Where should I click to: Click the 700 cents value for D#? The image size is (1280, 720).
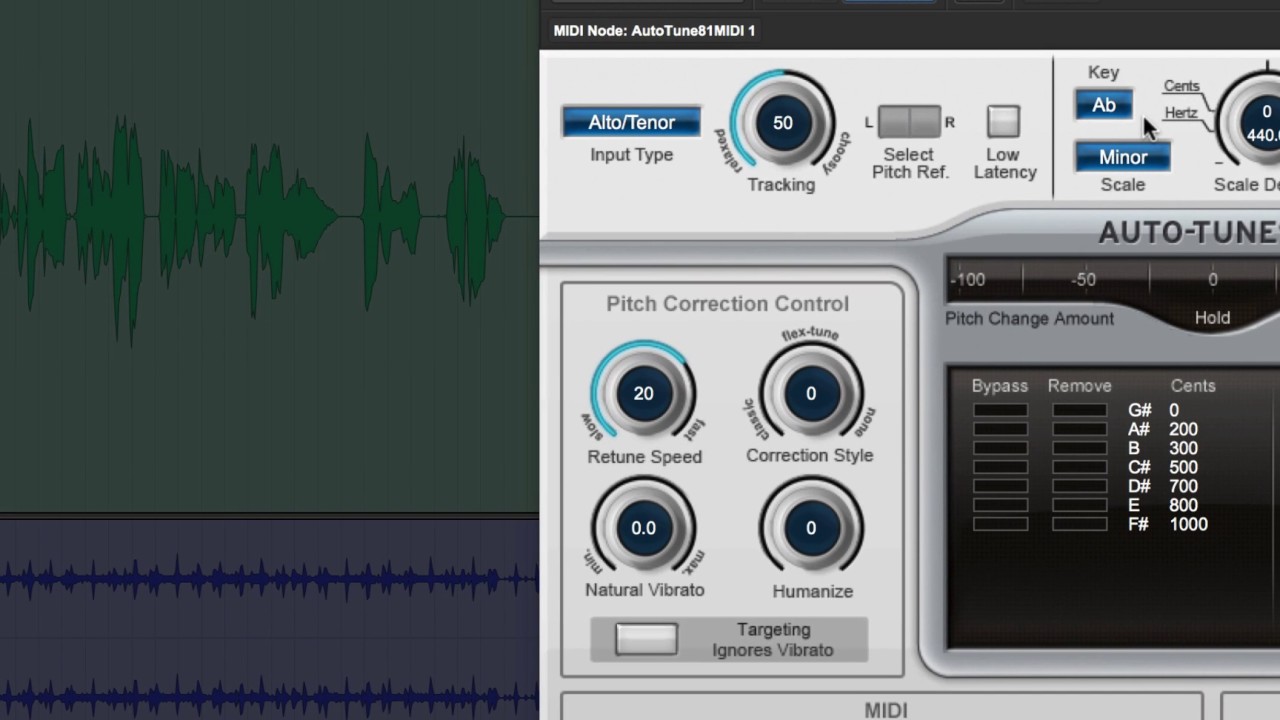click(x=1183, y=486)
